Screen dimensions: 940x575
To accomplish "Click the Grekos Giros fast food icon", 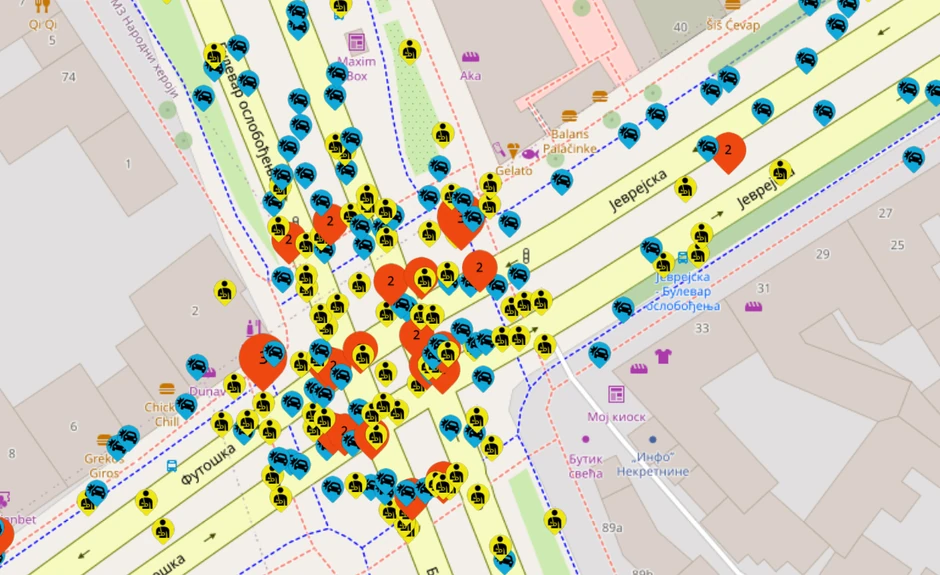I will coord(104,441).
